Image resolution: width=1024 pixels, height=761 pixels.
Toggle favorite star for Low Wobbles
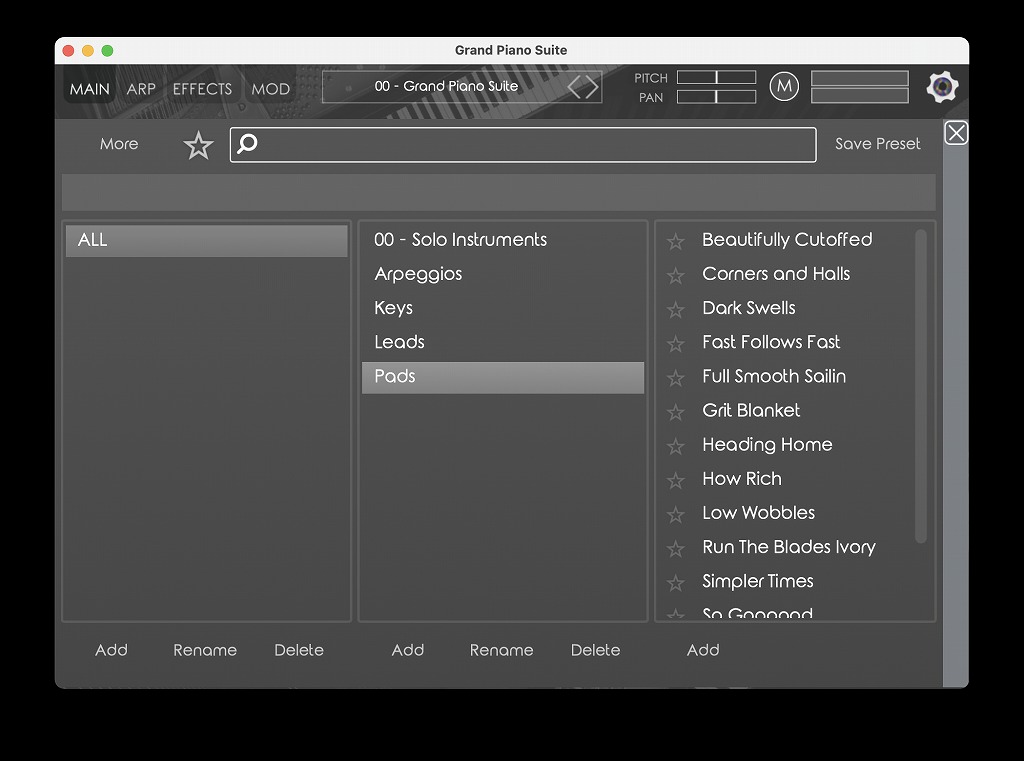click(676, 514)
